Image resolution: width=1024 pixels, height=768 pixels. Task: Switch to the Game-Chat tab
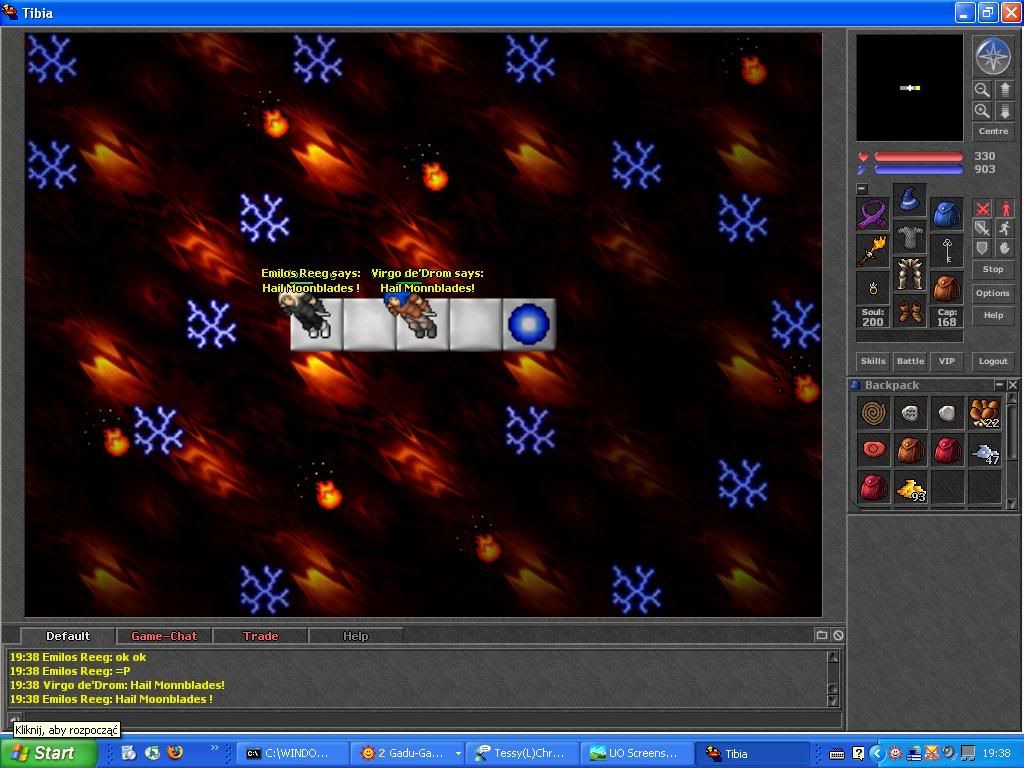pos(164,636)
